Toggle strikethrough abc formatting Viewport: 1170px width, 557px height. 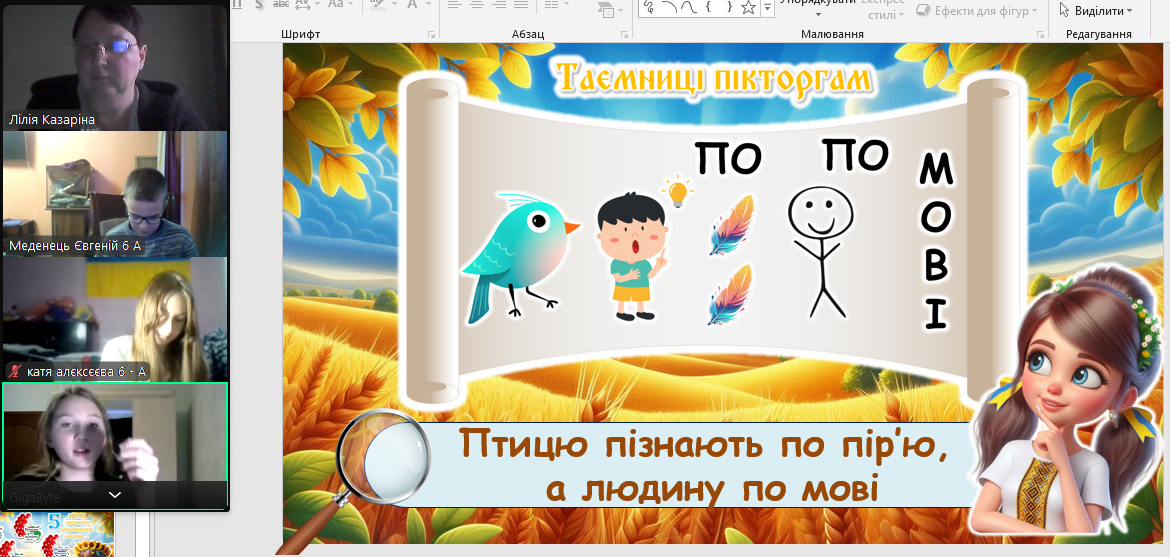281,4
